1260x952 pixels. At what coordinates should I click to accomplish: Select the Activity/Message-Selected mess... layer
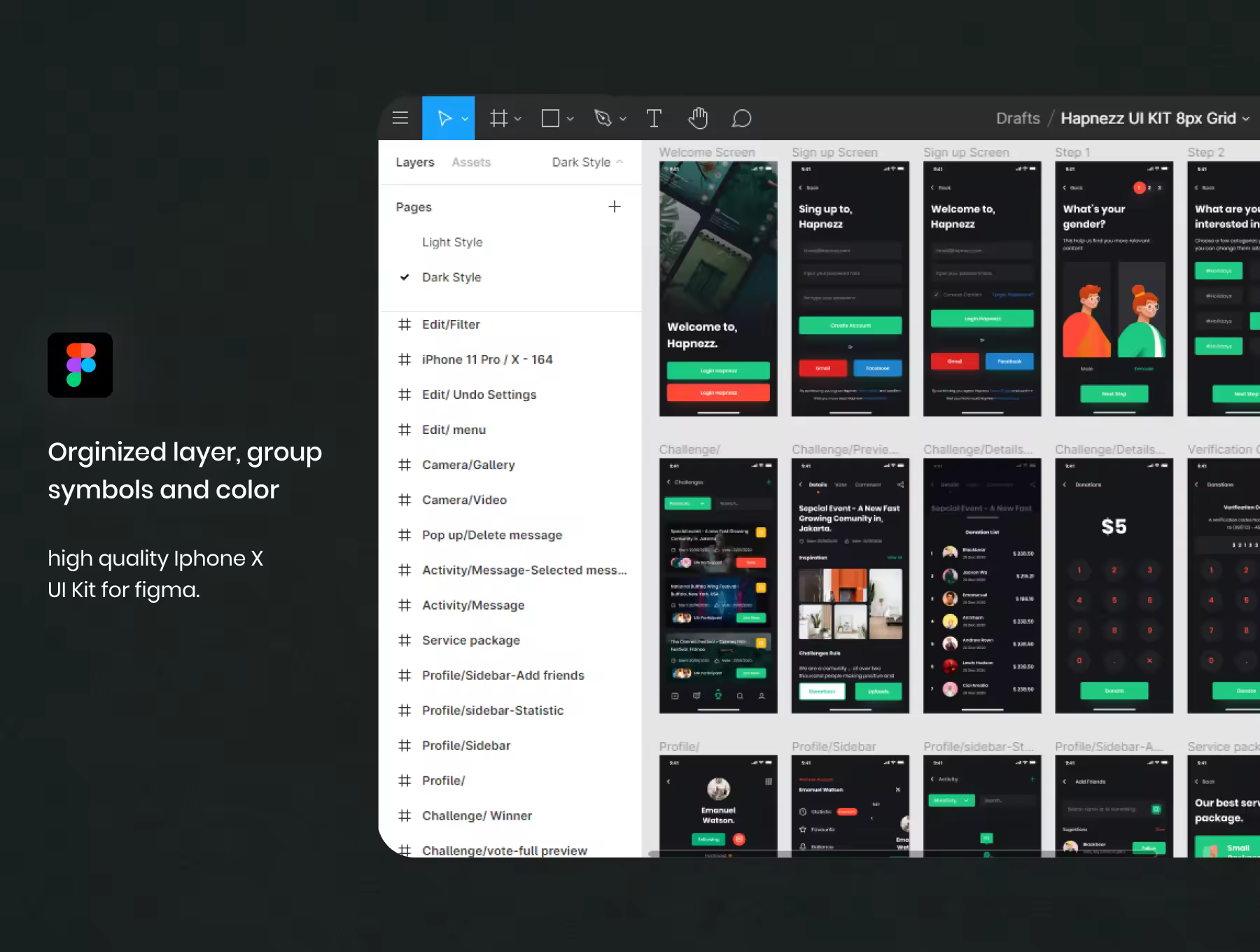click(x=510, y=570)
